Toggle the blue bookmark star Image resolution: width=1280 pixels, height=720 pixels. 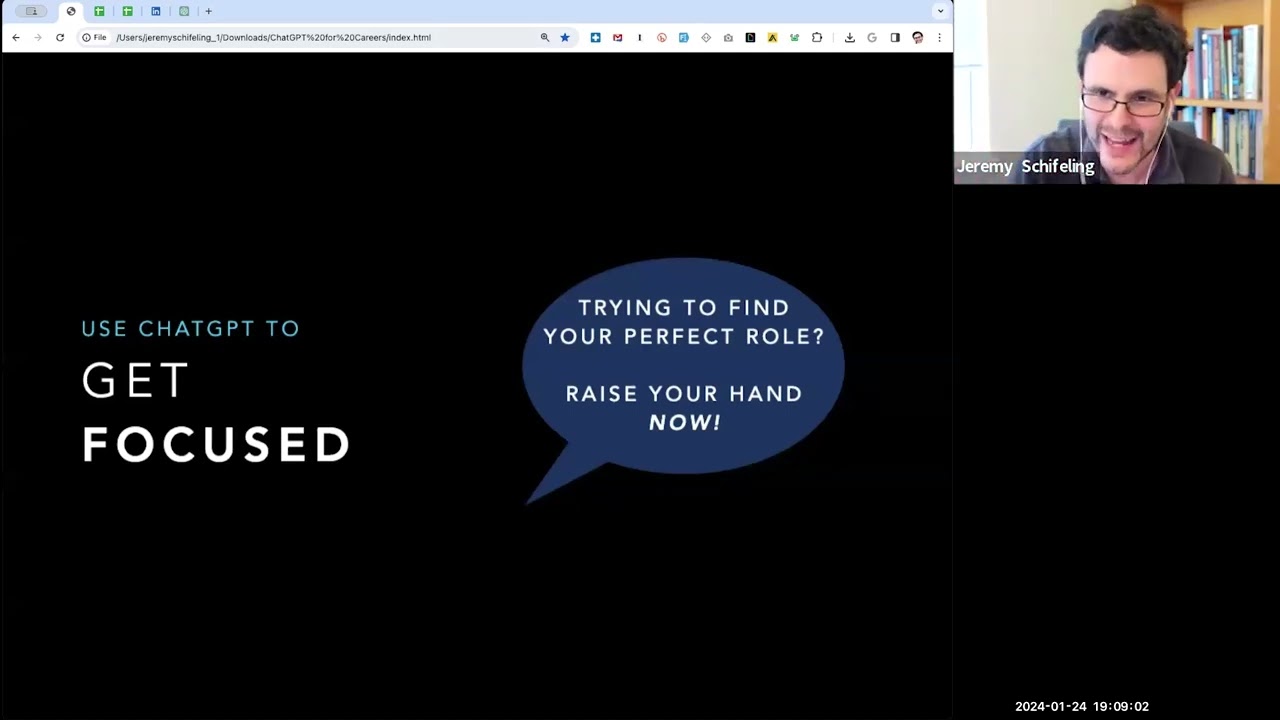tap(565, 37)
